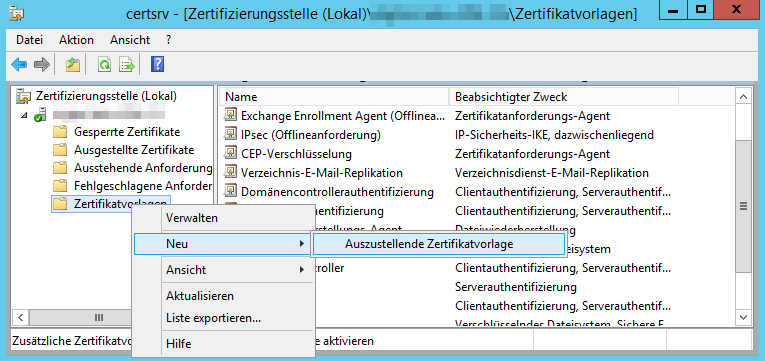Open the ? help menu
765x361 pixels.
click(168, 40)
